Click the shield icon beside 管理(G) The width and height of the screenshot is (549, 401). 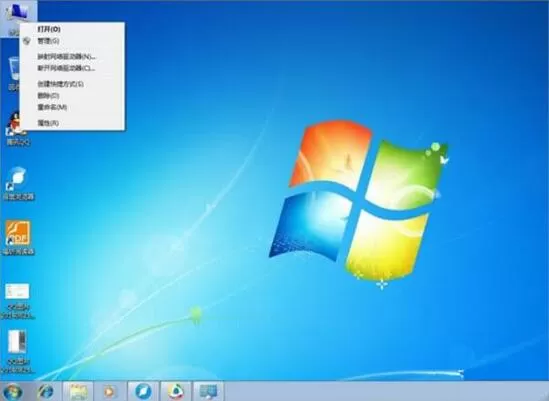click(27, 41)
